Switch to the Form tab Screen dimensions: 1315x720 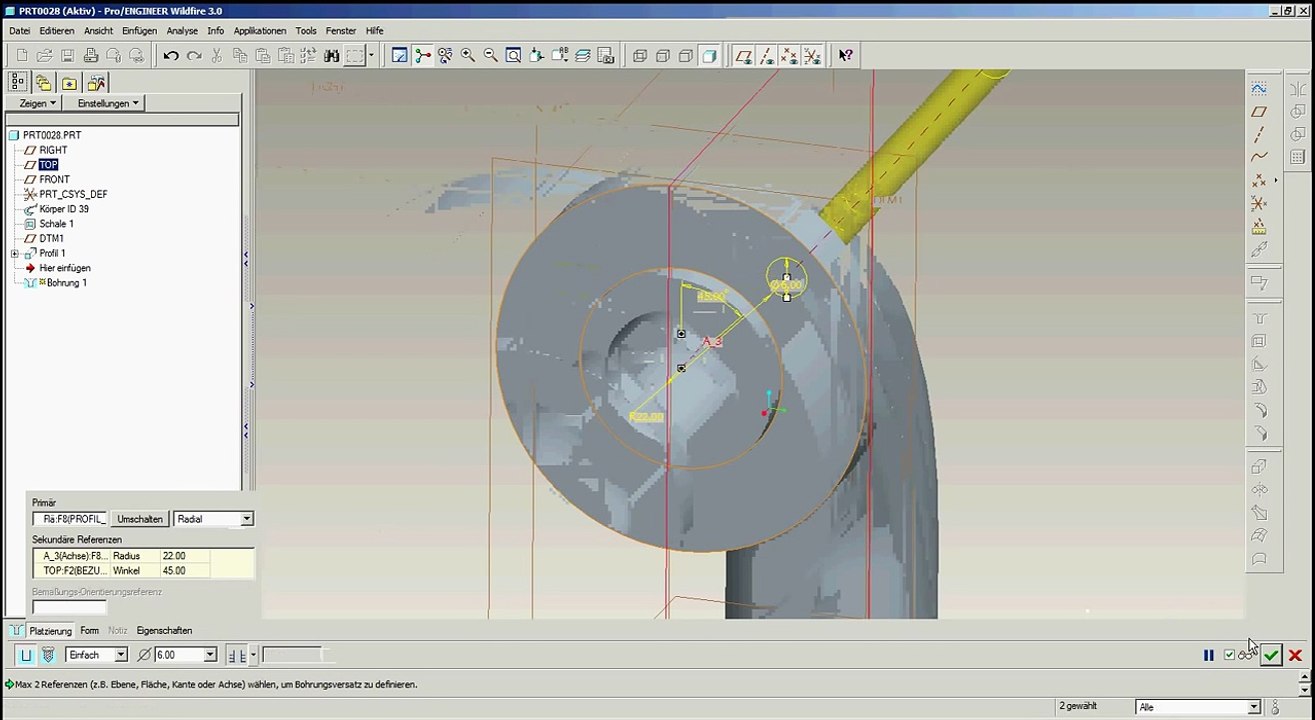[x=89, y=631]
